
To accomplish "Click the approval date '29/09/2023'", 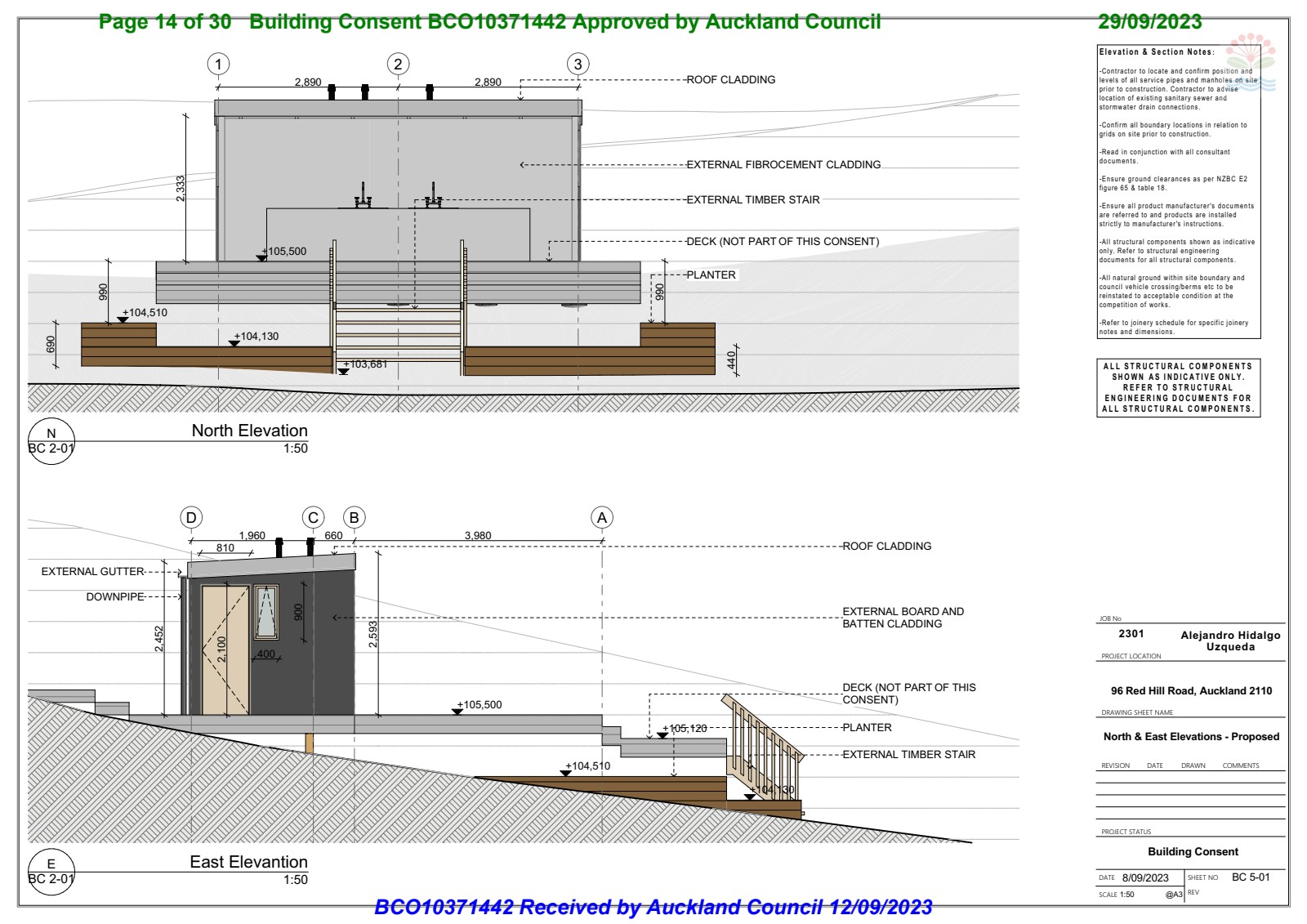I will pyautogui.click(x=1149, y=22).
